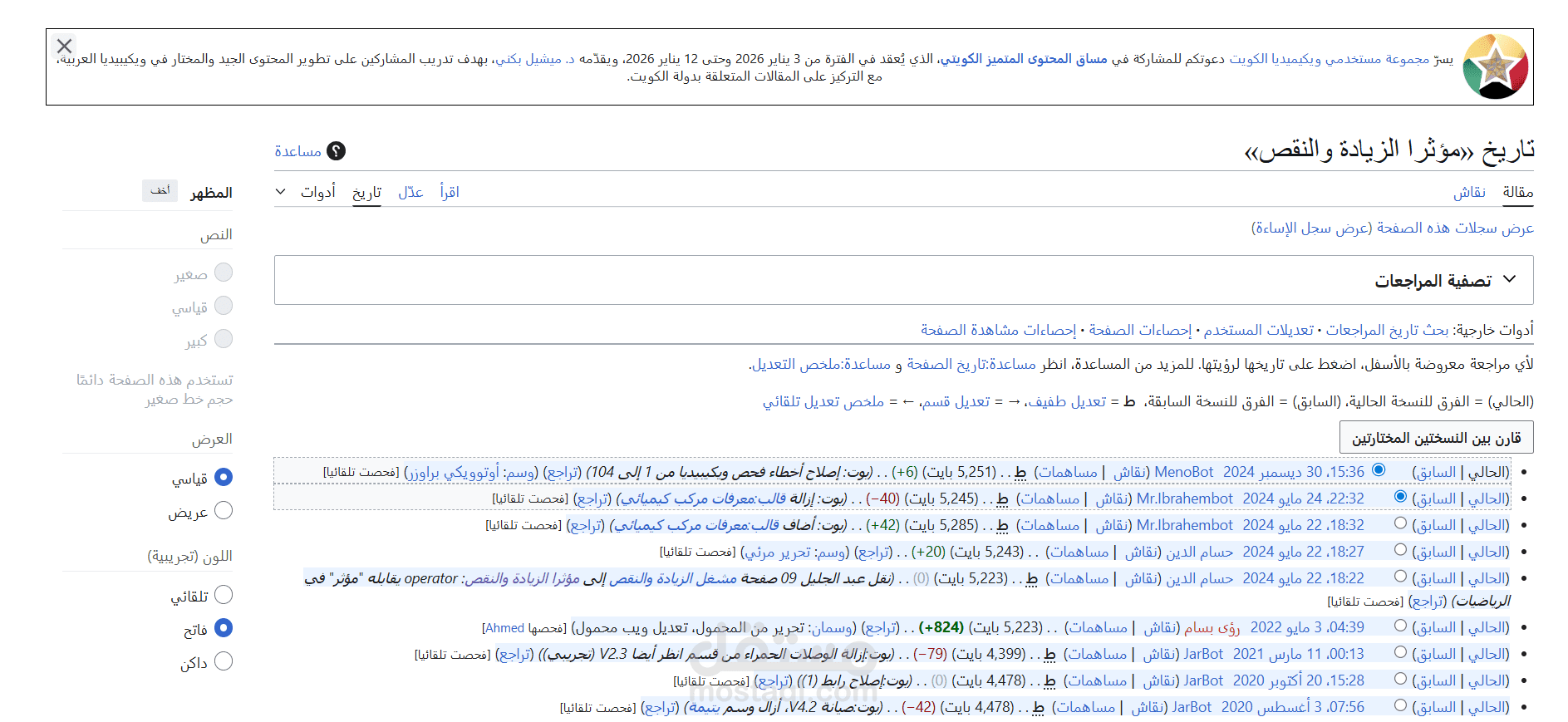1568x722 pixels.
Task: Select the تلقائي color radio
Action: pyautogui.click(x=224, y=595)
